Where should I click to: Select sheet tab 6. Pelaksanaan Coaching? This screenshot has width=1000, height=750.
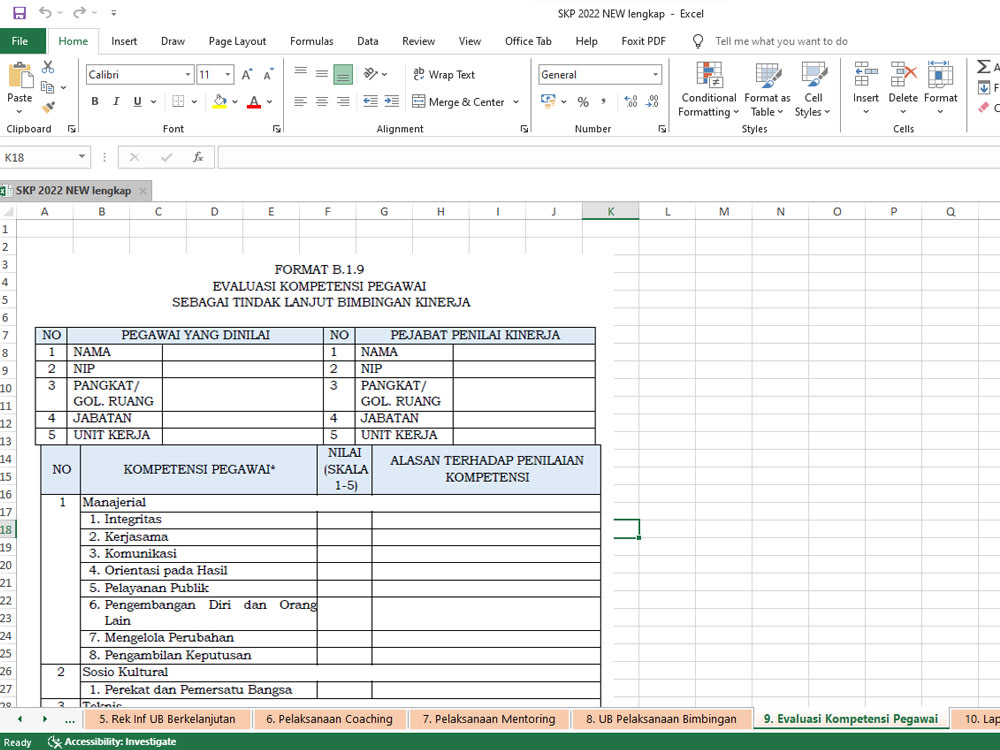point(329,719)
